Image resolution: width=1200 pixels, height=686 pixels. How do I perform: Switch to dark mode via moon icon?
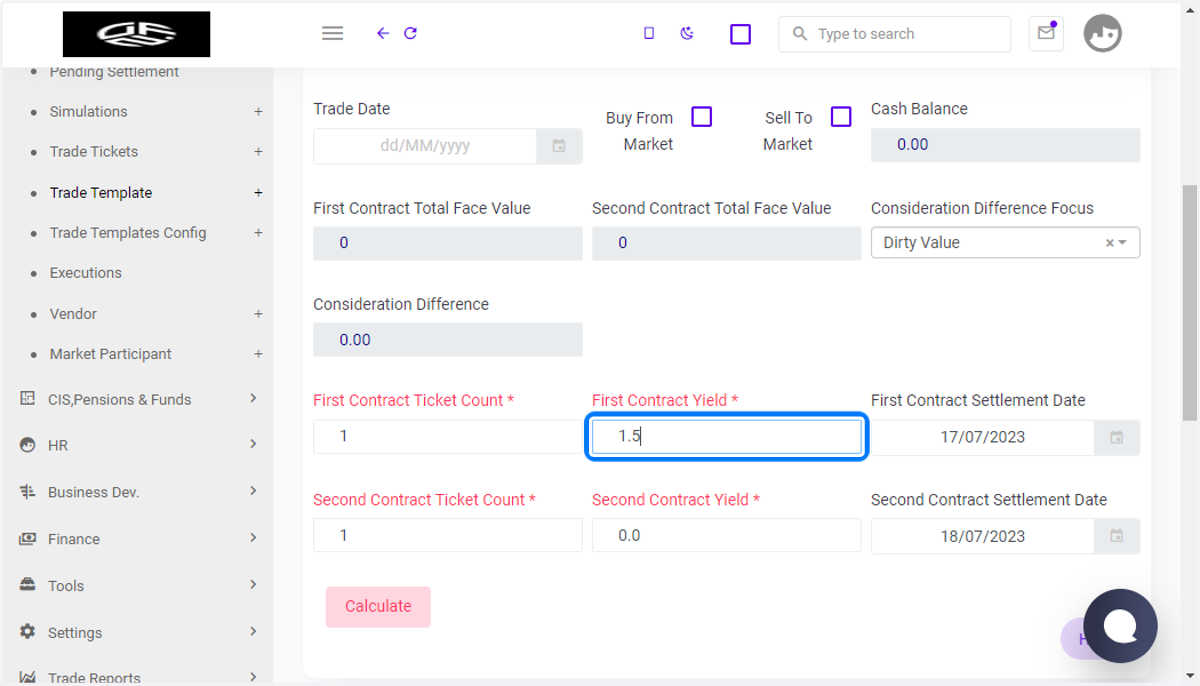[x=687, y=33]
